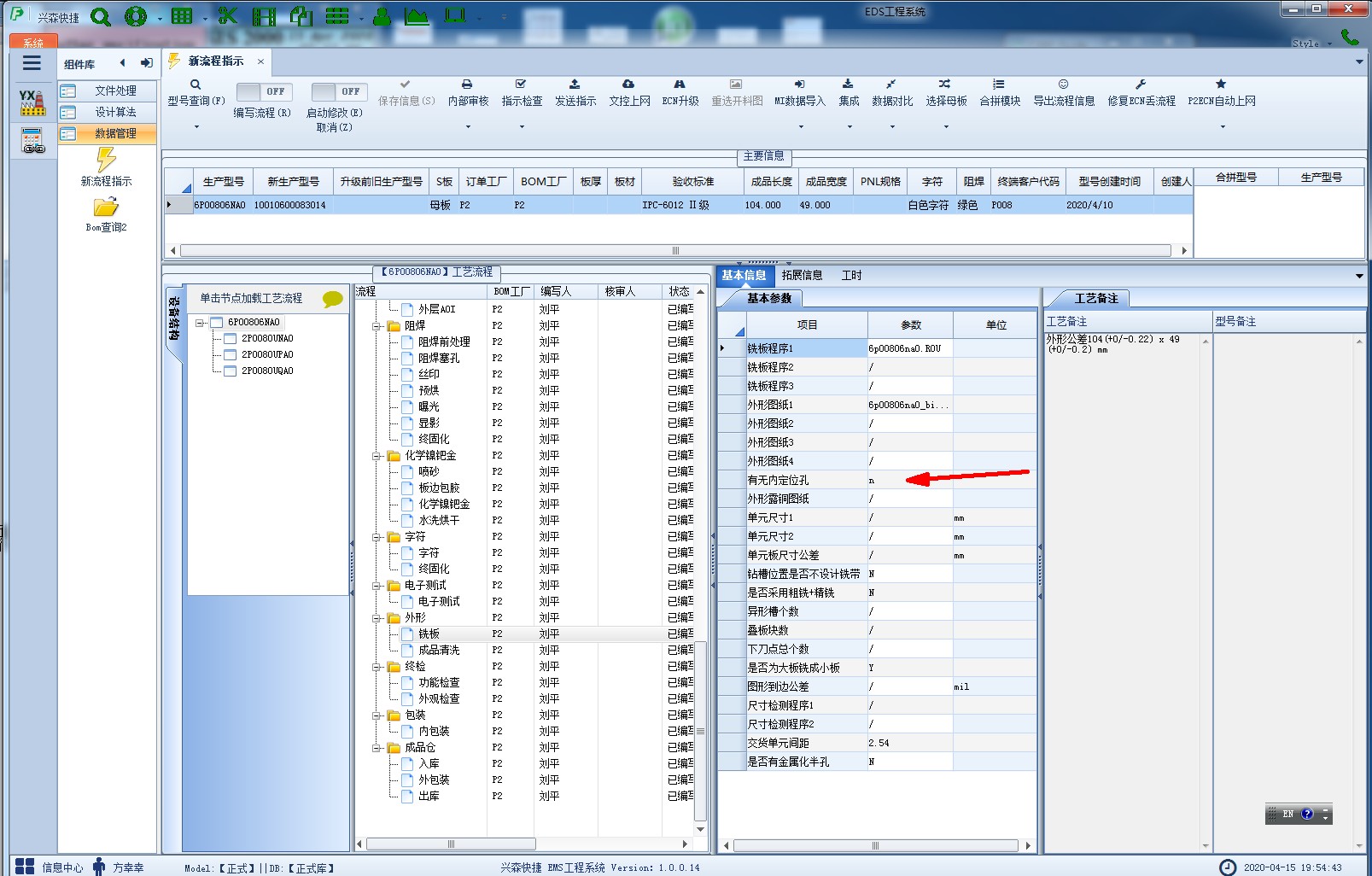Click the search magnifier in top toolbar
This screenshot has width=1372, height=876.
pyautogui.click(x=101, y=16)
